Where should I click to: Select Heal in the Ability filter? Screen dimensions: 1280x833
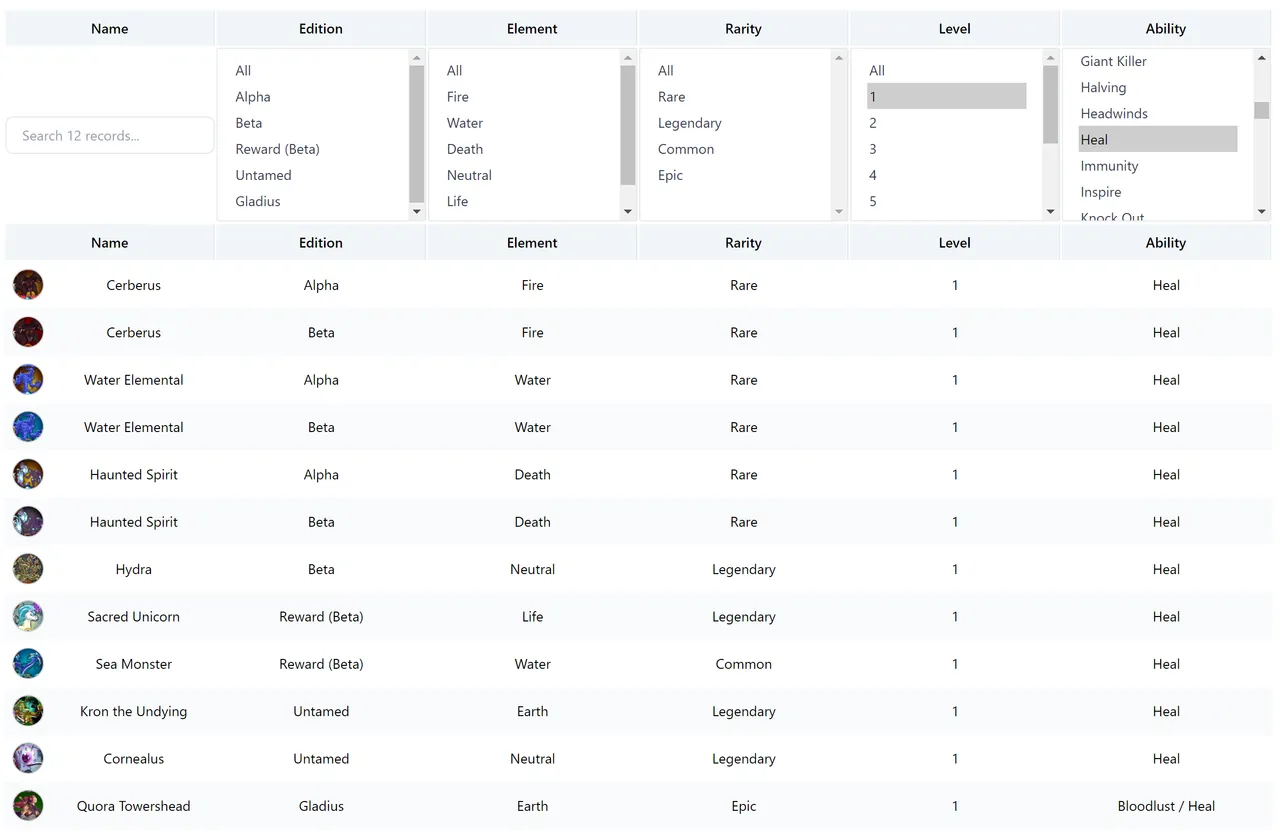click(1158, 140)
